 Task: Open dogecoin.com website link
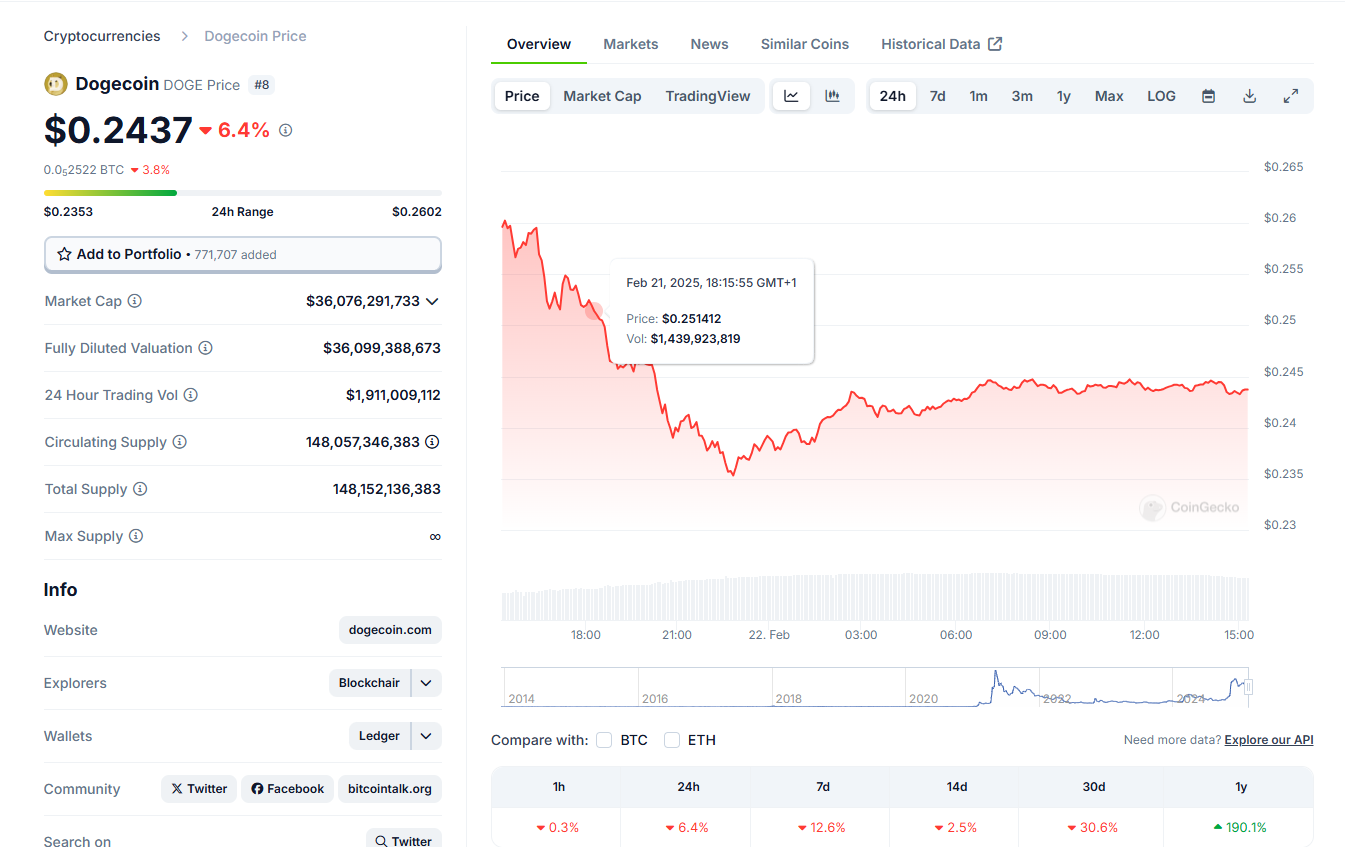390,630
